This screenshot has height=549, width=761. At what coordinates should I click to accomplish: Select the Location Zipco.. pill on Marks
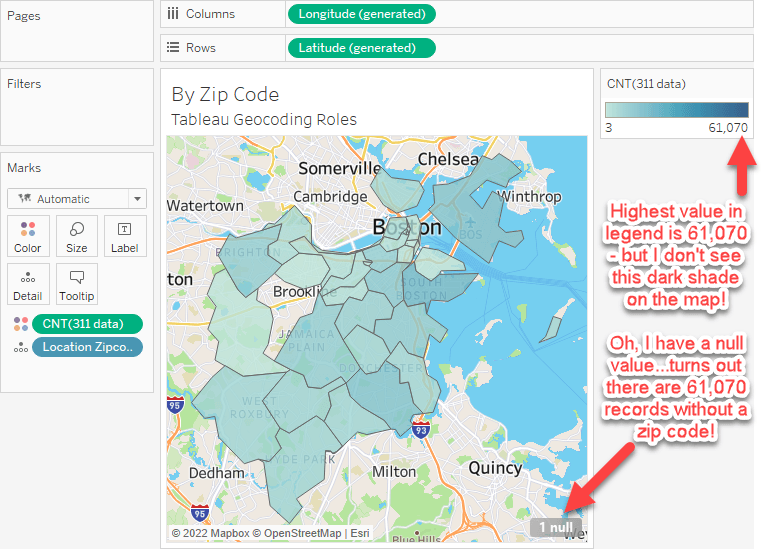[x=87, y=347]
